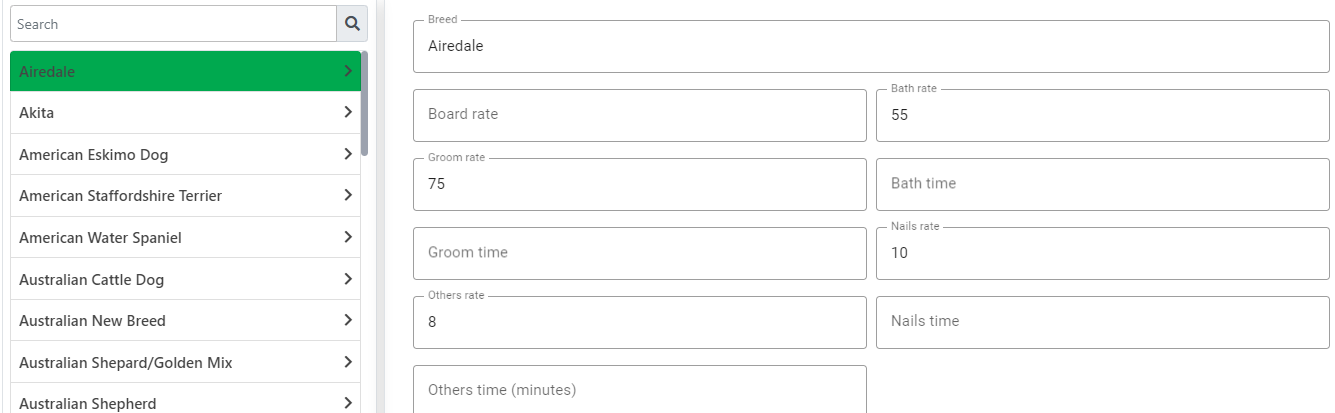Click chevron beside American Water Spaniel

click(347, 237)
